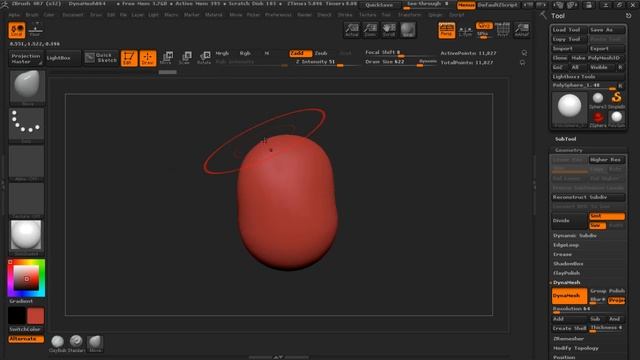Pick a color in the color picker square

pos(26,278)
